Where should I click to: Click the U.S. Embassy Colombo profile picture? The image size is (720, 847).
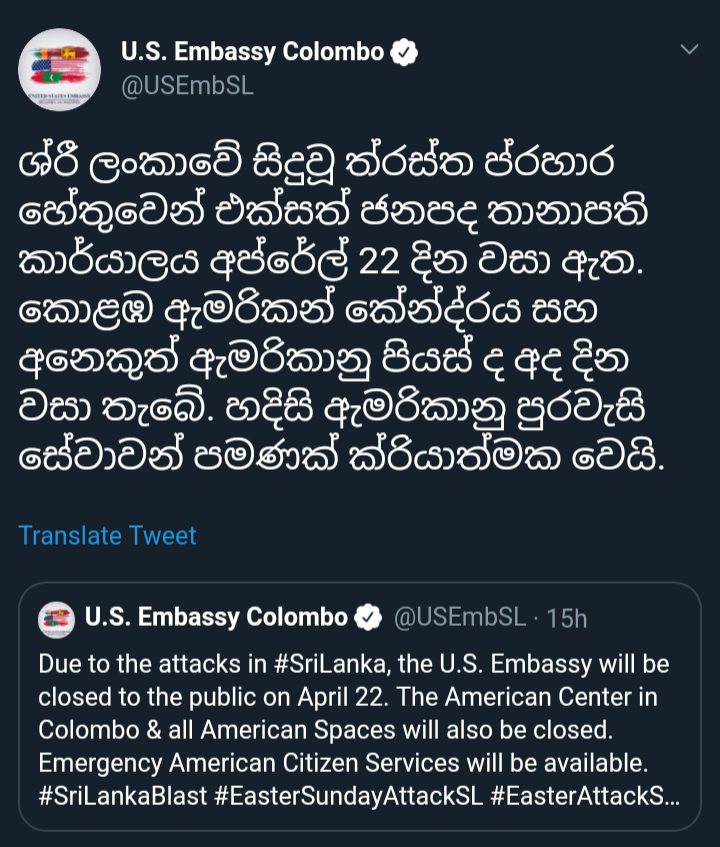coord(60,70)
